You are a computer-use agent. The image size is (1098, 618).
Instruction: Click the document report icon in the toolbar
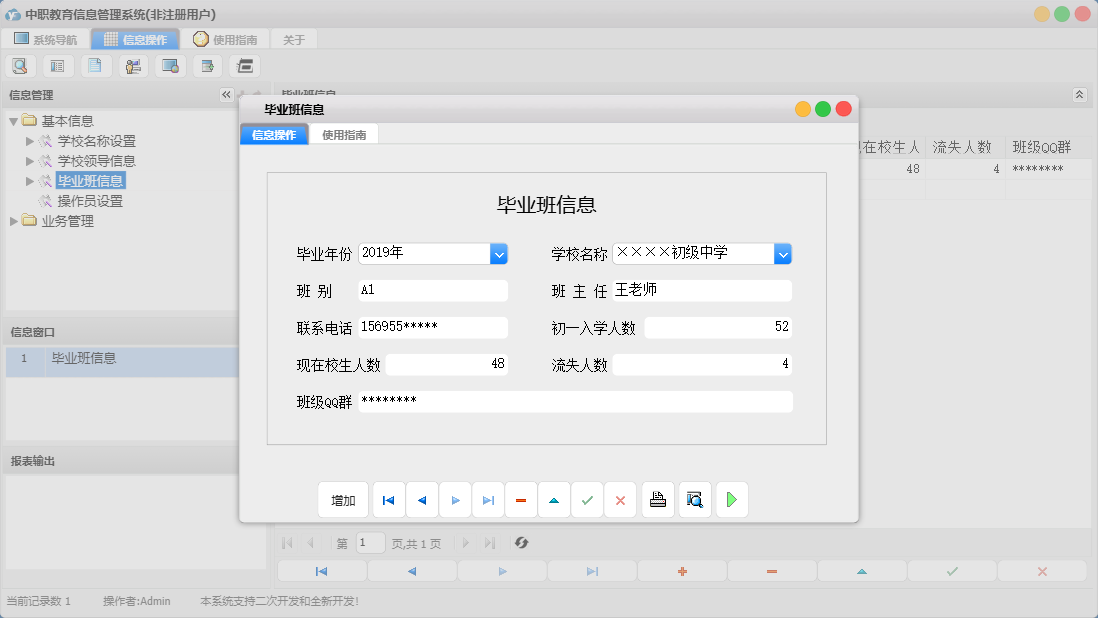pyautogui.click(x=95, y=65)
